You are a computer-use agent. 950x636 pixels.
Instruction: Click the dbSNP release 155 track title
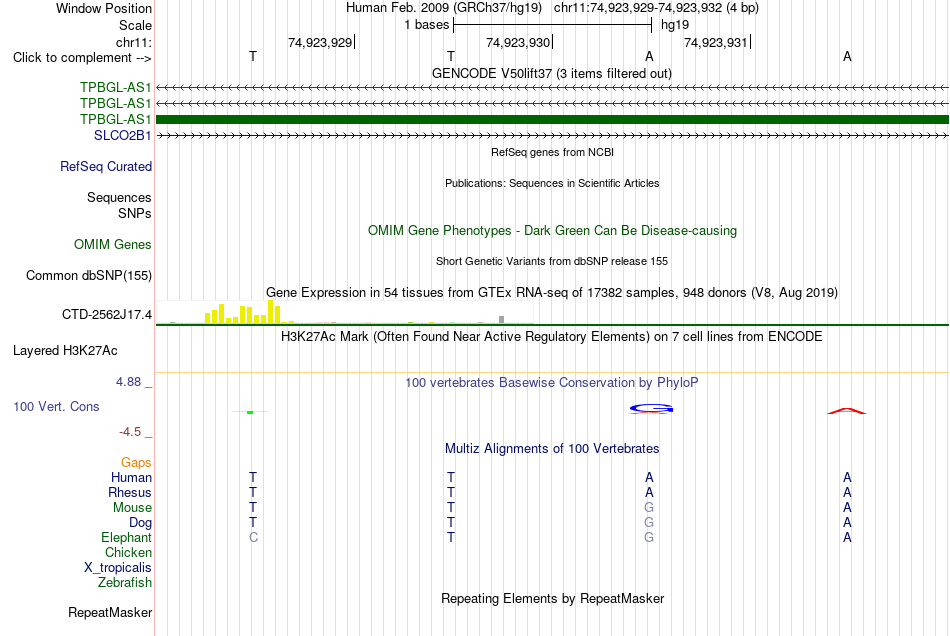tap(552, 261)
